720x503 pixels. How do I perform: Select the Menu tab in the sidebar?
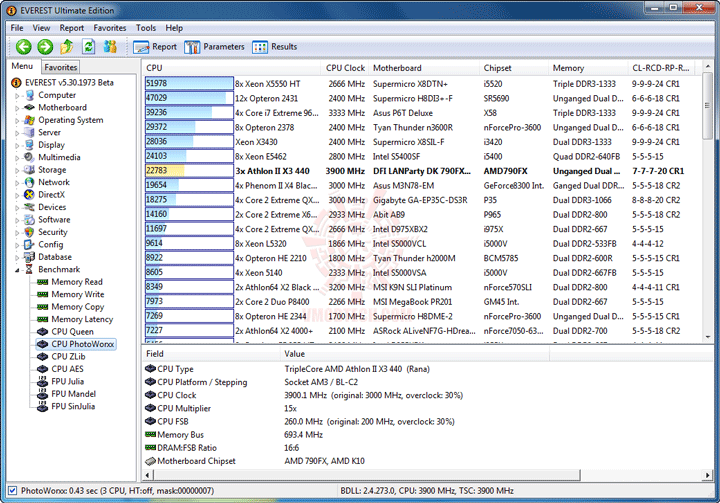click(x=22, y=66)
